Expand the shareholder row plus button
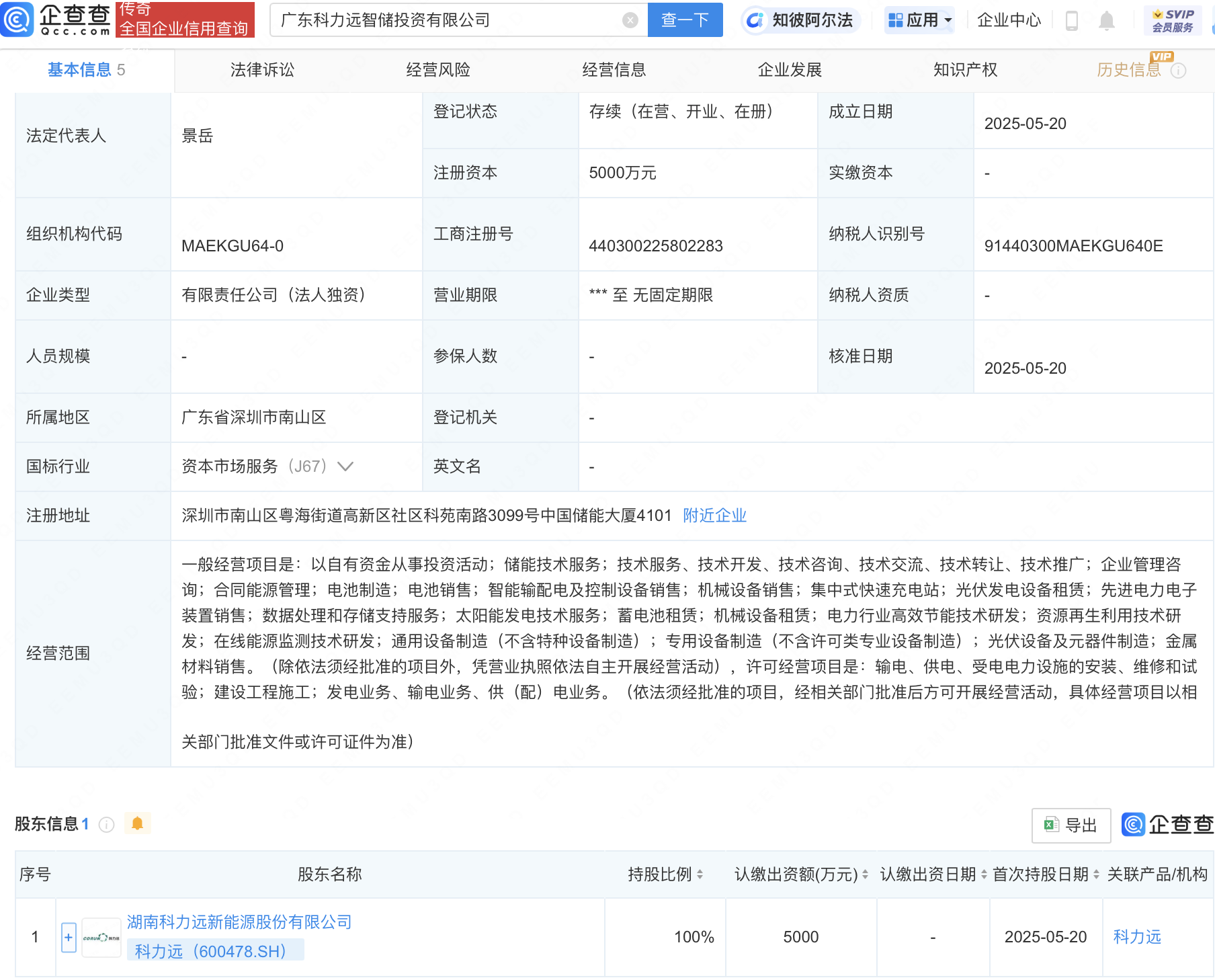Image resolution: width=1215 pixels, height=980 pixels. pos(69,937)
